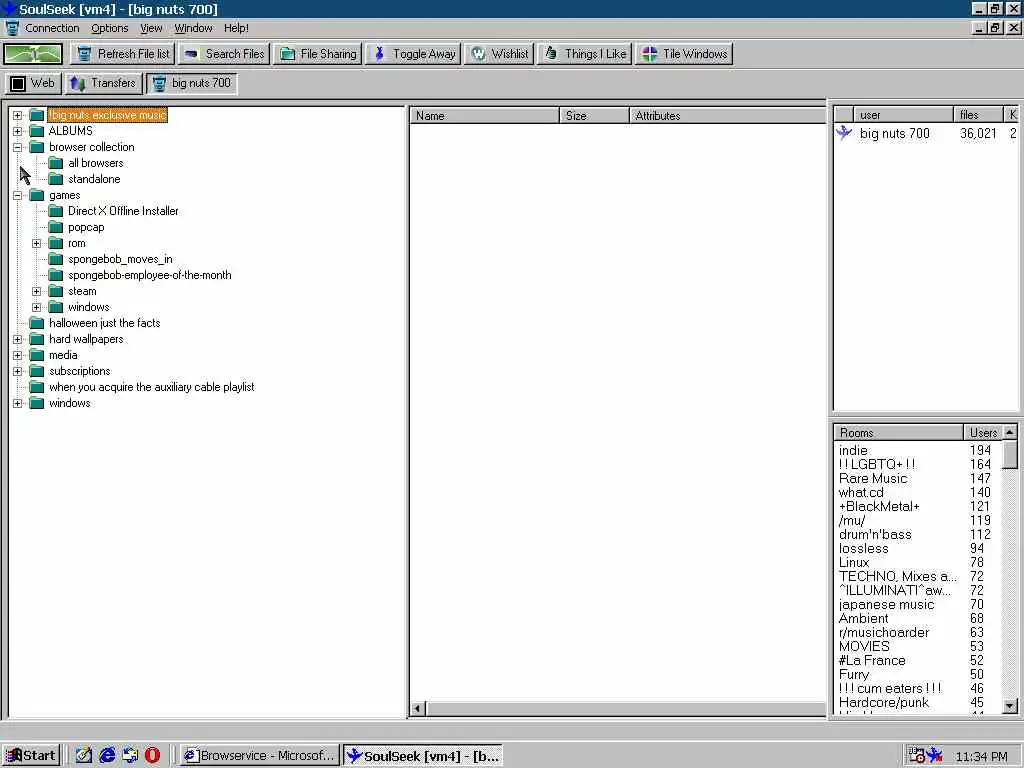Click the files column header
Viewport: 1024px width, 768px height.
(978, 115)
